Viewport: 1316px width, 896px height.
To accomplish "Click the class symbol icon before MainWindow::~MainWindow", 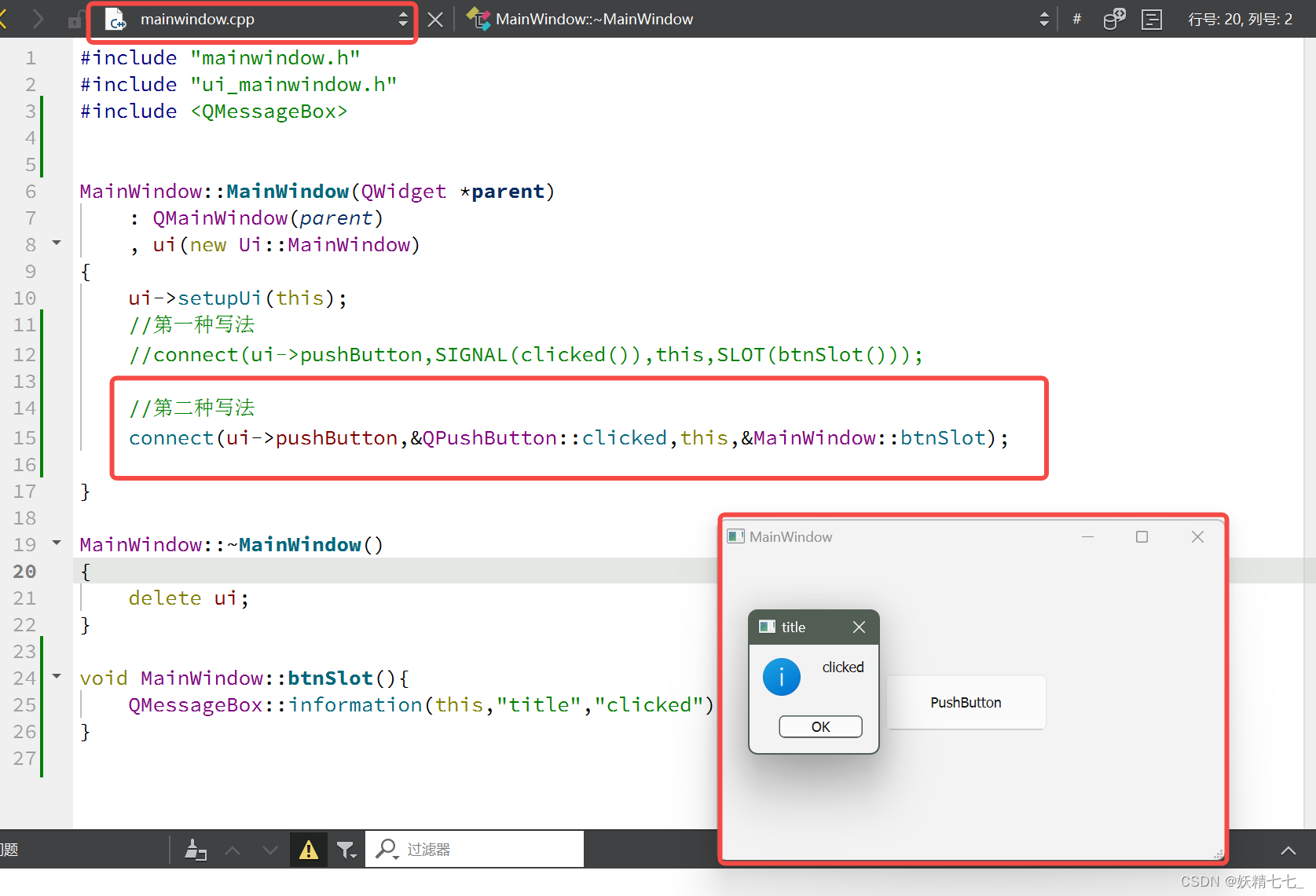I will click(478, 19).
